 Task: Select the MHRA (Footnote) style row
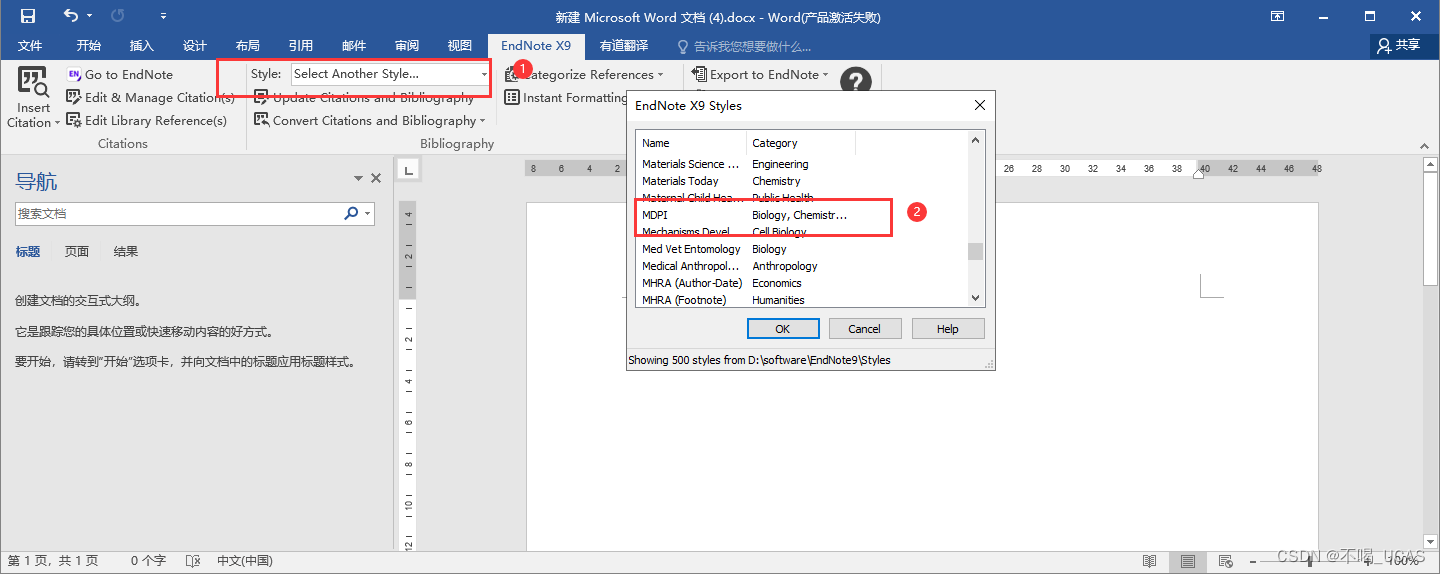pyautogui.click(x=802, y=300)
